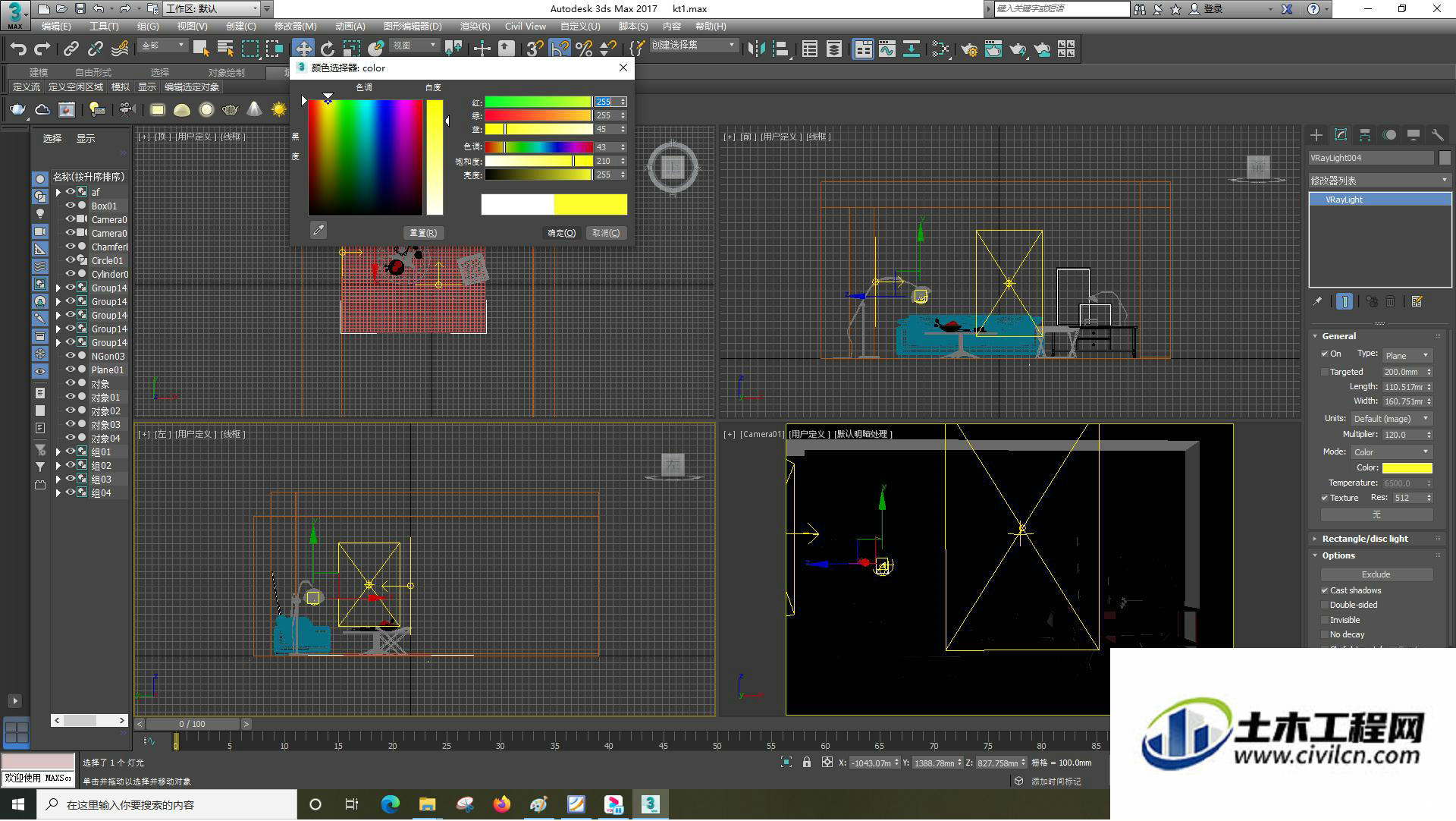Click the Exclude button
Screen dimensions: 1456x821
pos(1376,575)
